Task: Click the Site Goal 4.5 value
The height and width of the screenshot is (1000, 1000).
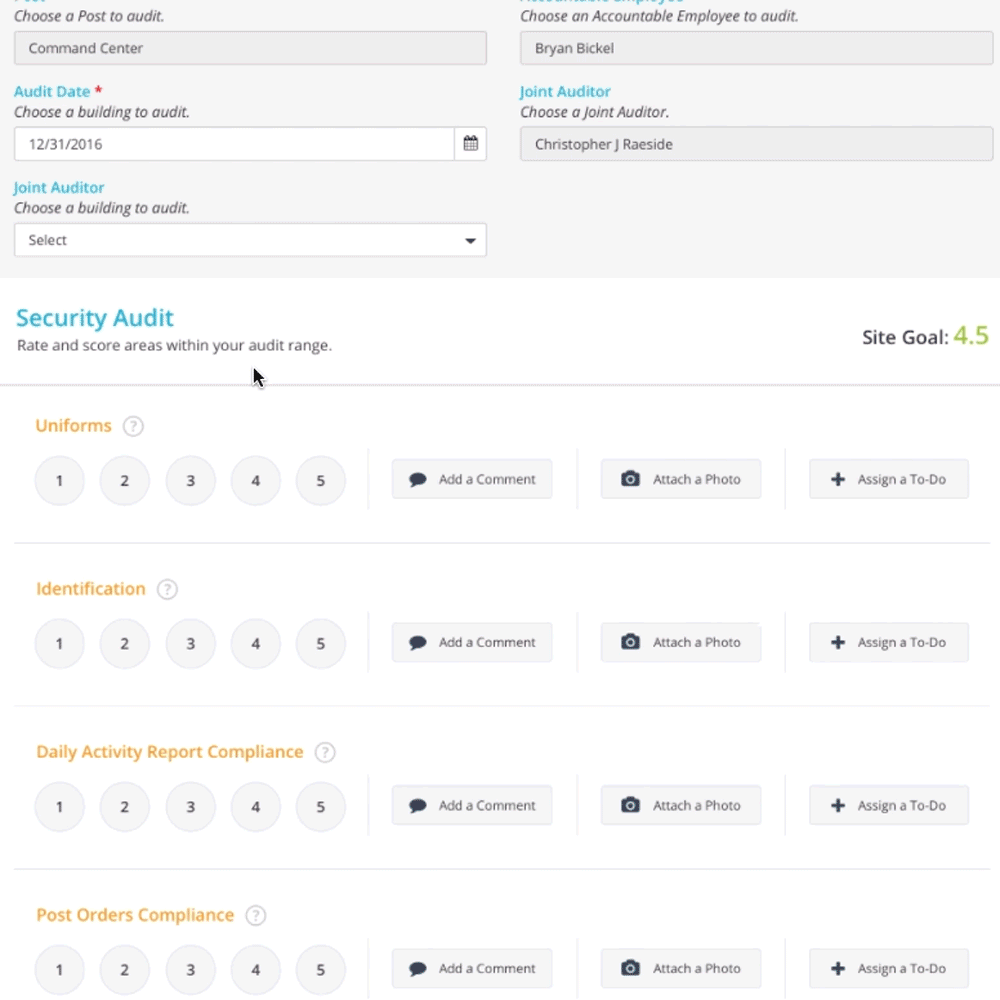Action: 971,335
